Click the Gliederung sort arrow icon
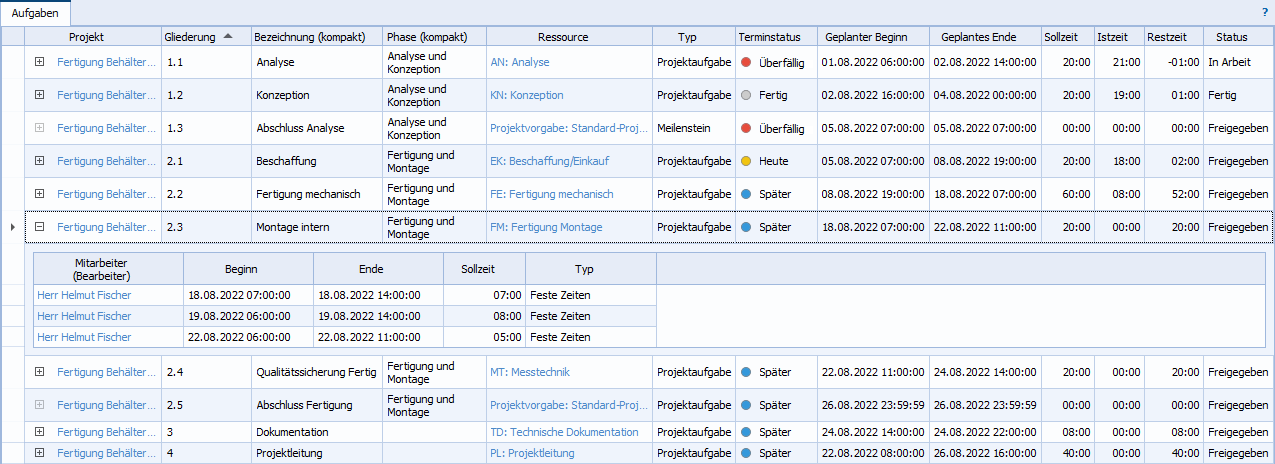Screen dimensions: 1275x464 pyautogui.click(x=228, y=37)
